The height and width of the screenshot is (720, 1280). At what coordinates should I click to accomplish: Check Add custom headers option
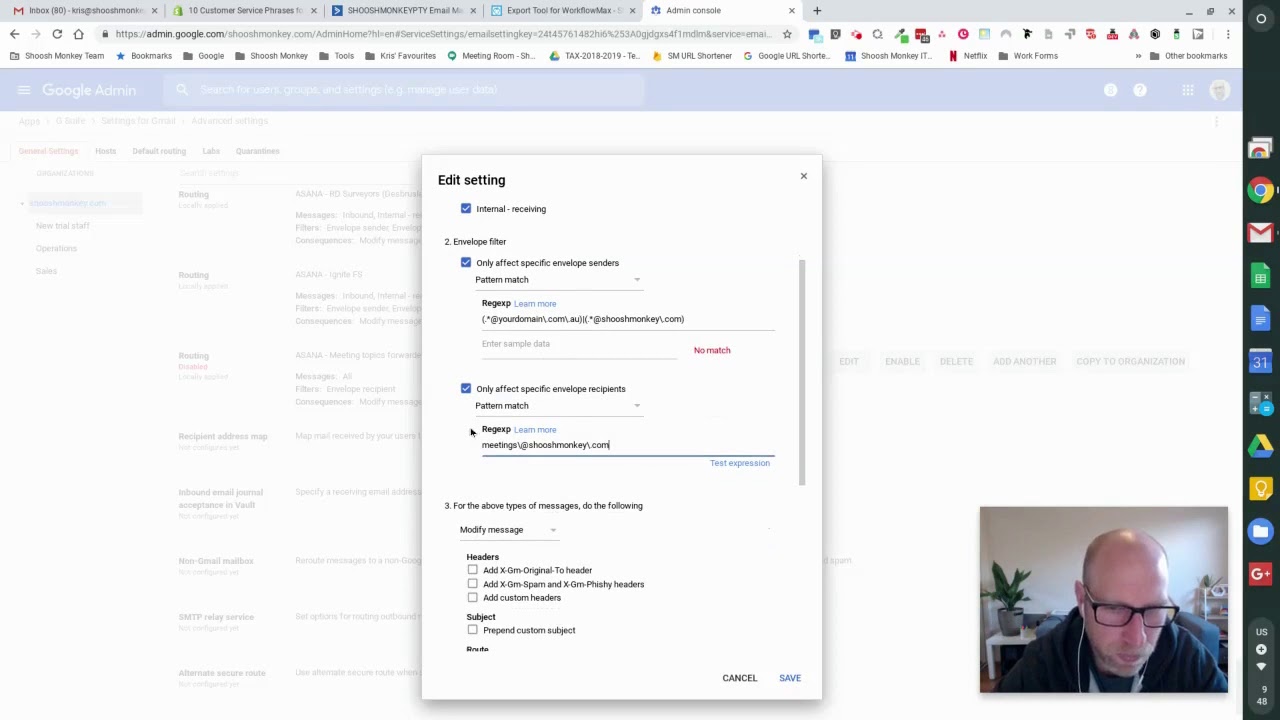[472, 598]
